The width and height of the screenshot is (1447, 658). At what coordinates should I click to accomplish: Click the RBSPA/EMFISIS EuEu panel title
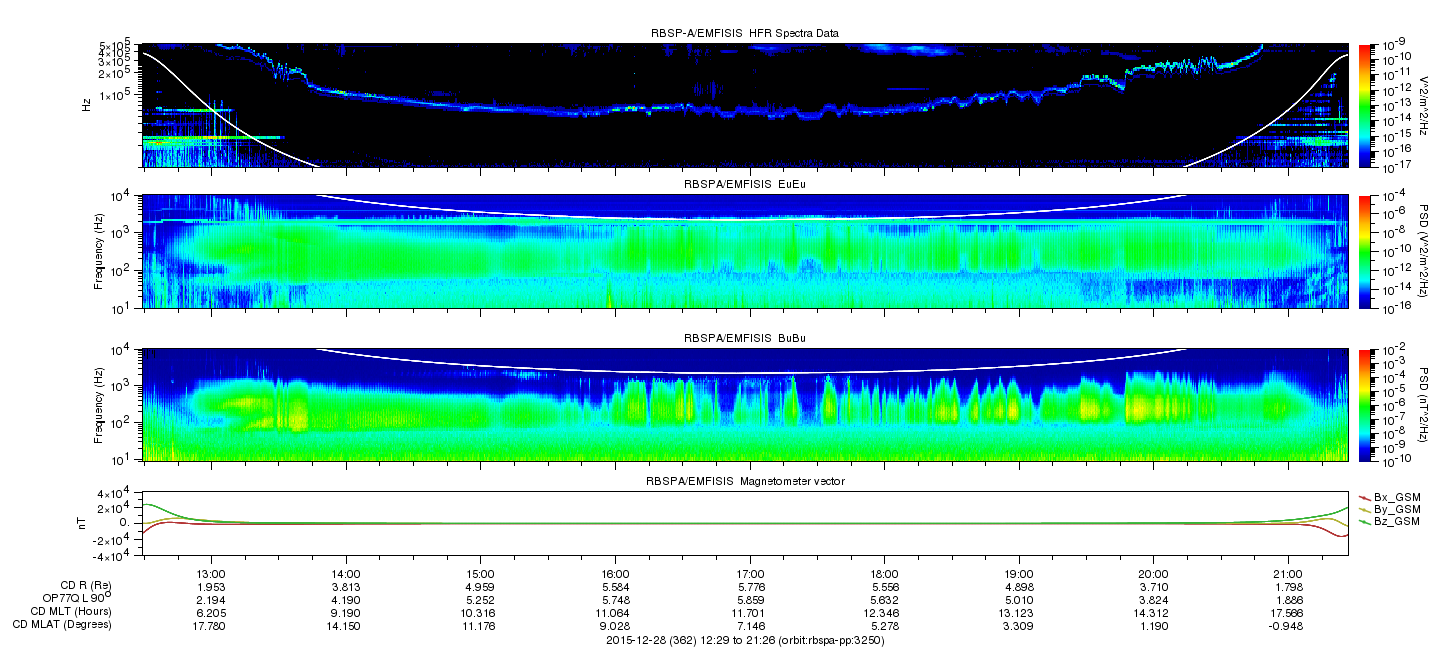[745, 186]
